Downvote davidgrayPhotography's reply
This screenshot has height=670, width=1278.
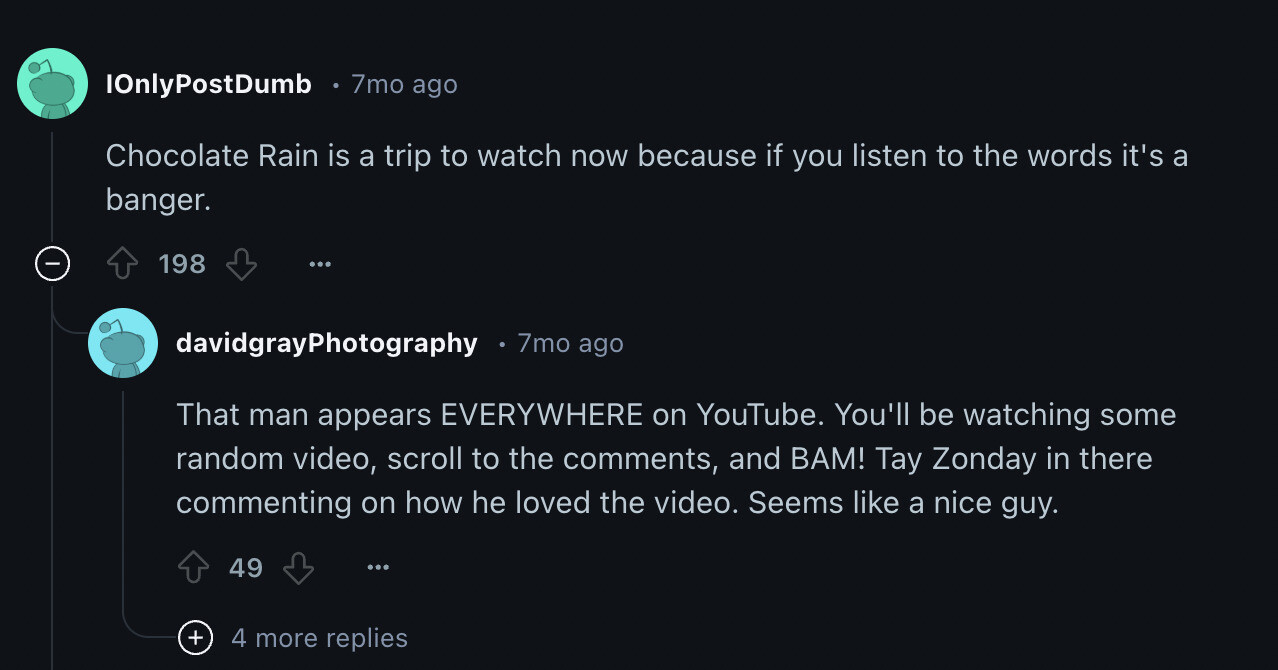[298, 569]
